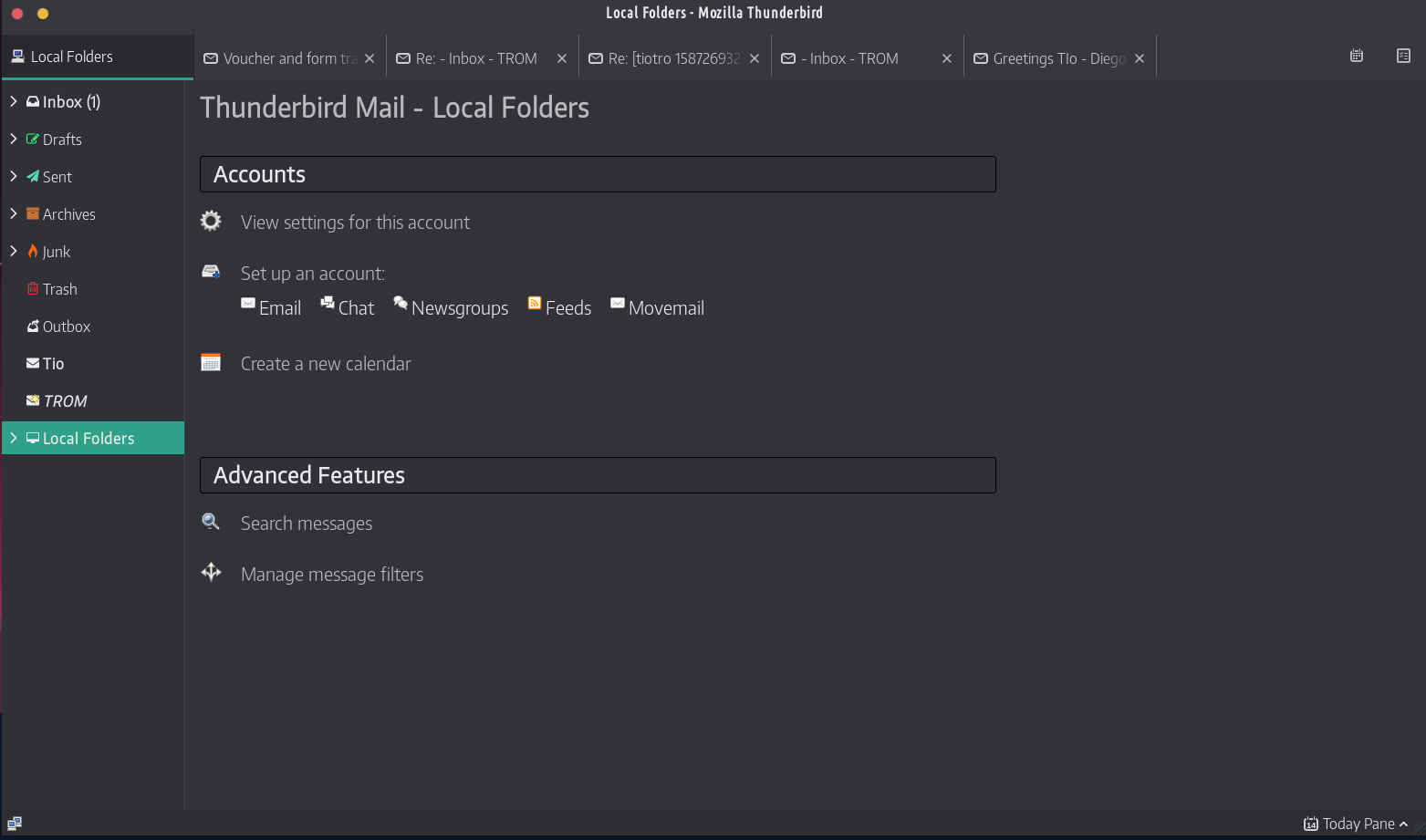Expand the Sent folder chevron
This screenshot has width=1426, height=840.
[14, 176]
